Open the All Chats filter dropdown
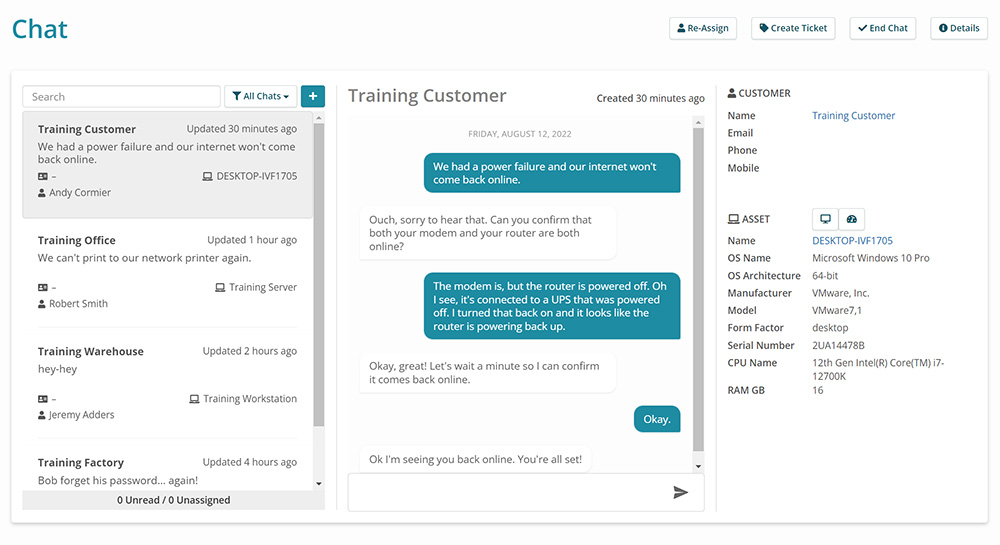1000x545 pixels. pyautogui.click(x=260, y=96)
